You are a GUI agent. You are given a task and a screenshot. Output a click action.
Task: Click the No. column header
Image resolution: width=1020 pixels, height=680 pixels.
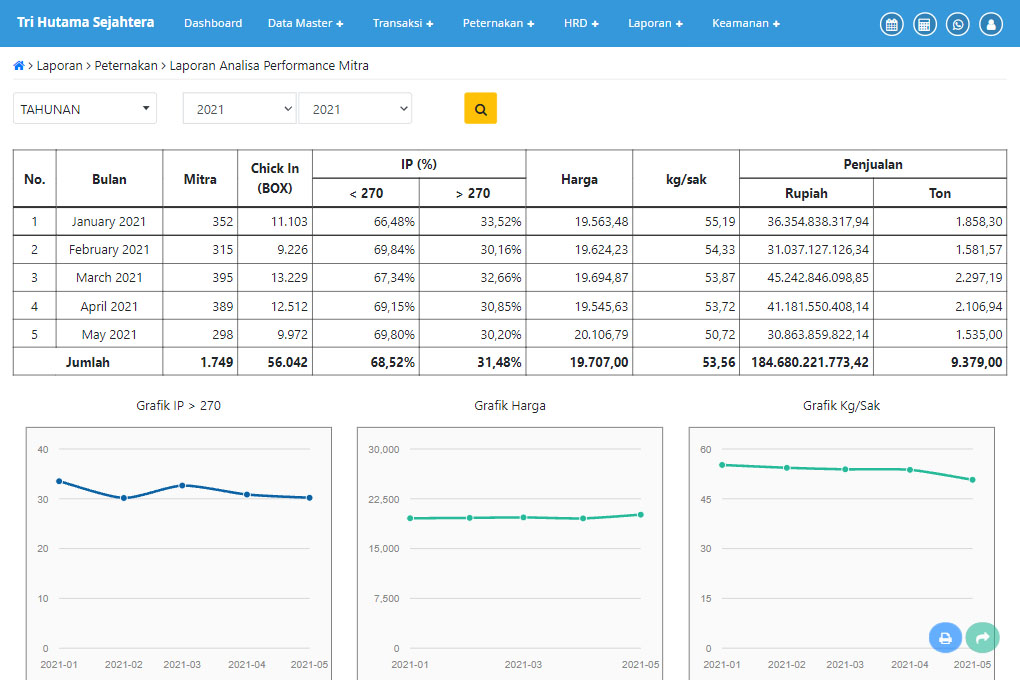pyautogui.click(x=34, y=179)
